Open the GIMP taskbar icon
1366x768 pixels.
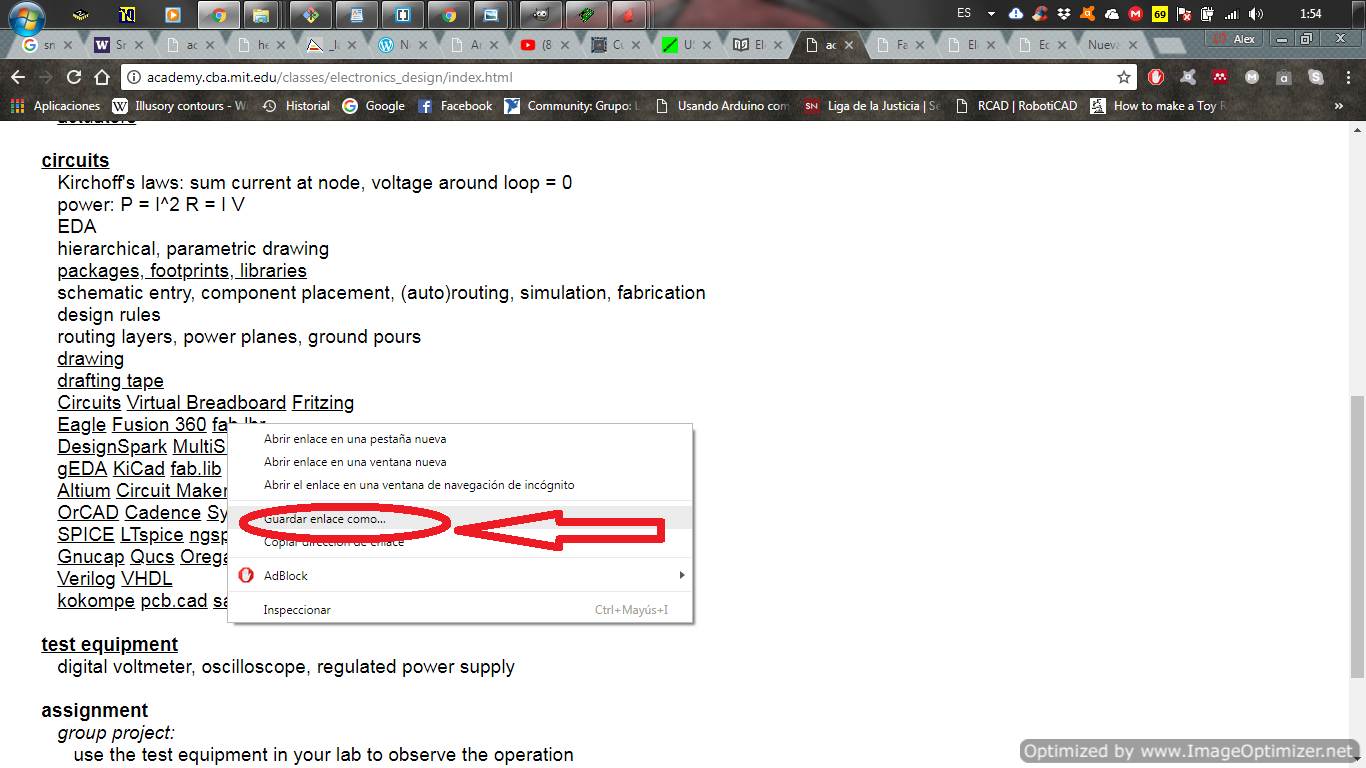(x=541, y=15)
